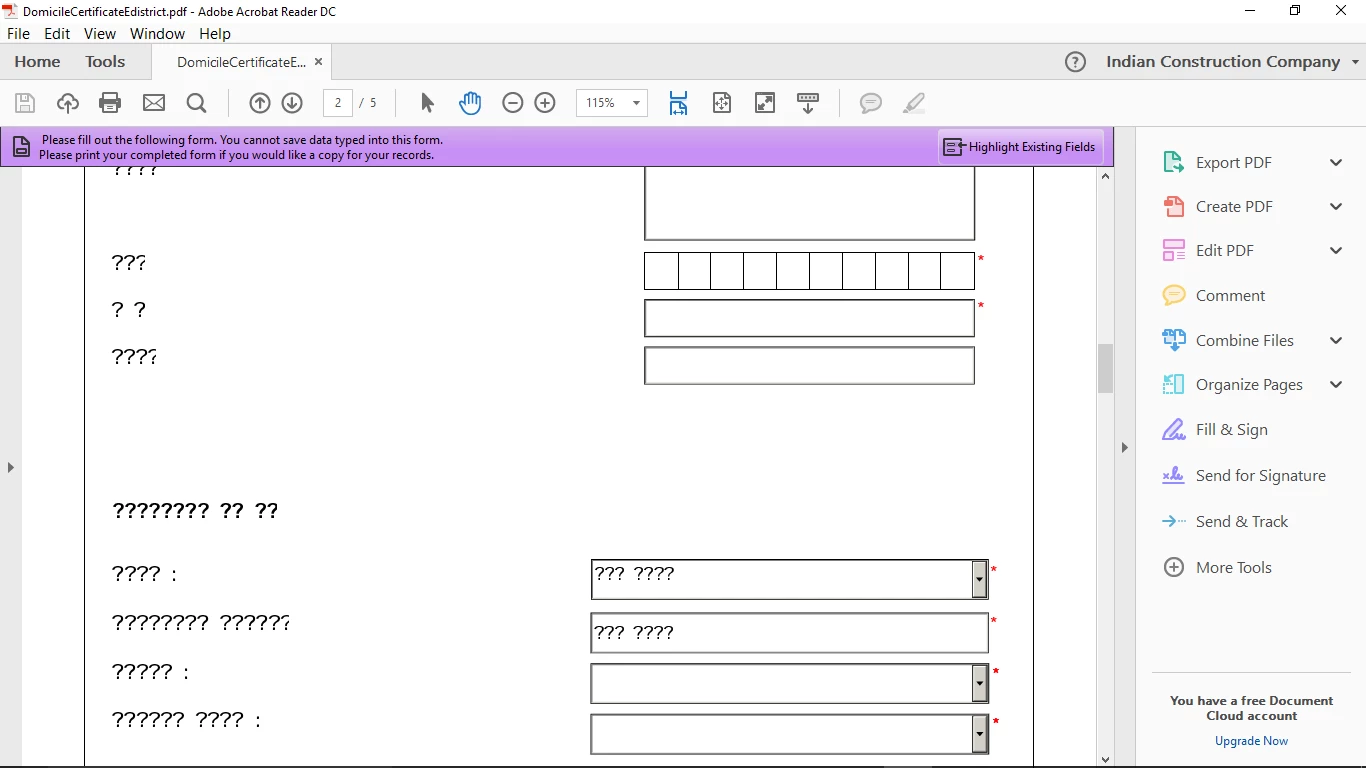Screen dimensions: 1366x768
Task: Click the vertical scrollbar thumb
Action: pyautogui.click(x=1105, y=368)
